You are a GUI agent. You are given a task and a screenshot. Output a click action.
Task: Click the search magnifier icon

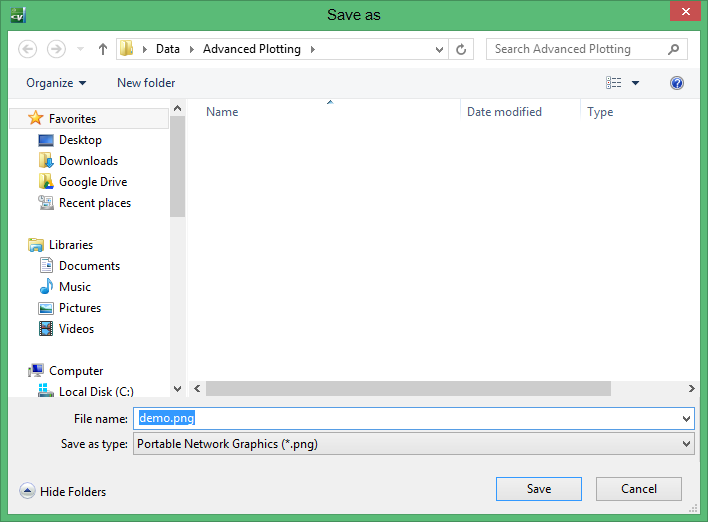tap(675, 49)
